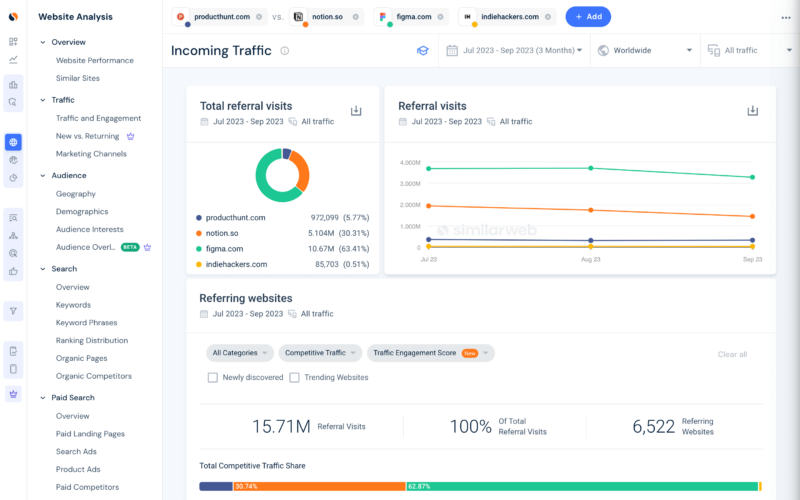This screenshot has width=800, height=500.
Task: Click the 6,522 Referring Websites value
Action: coord(654,427)
